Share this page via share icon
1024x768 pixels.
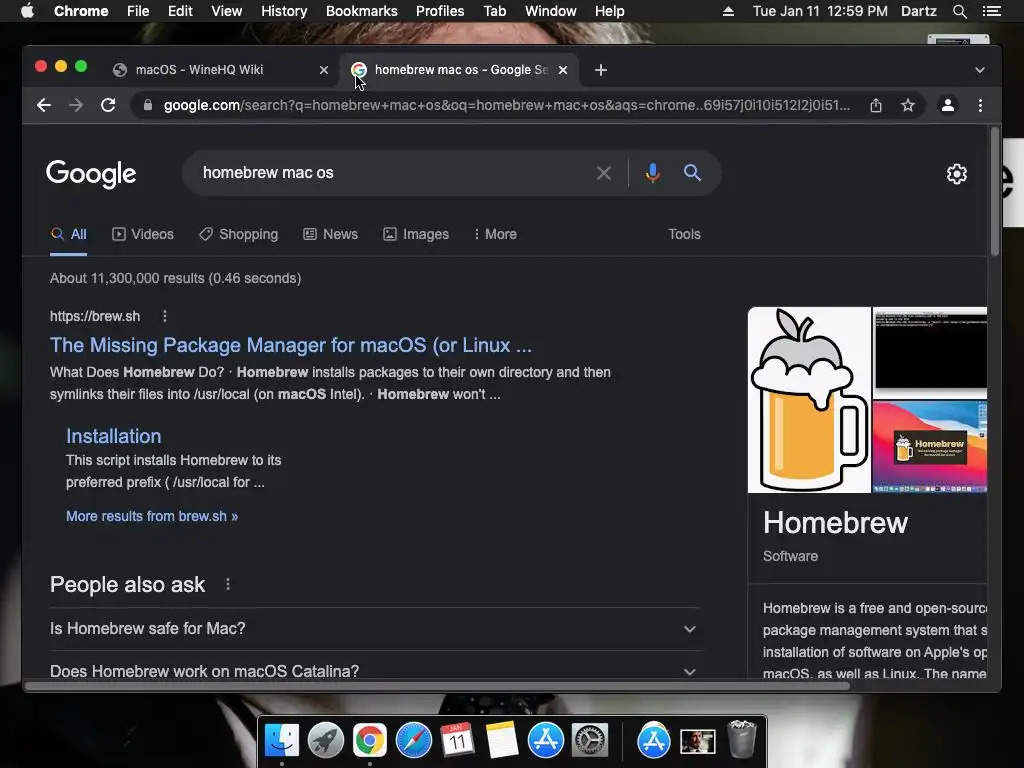[876, 105]
